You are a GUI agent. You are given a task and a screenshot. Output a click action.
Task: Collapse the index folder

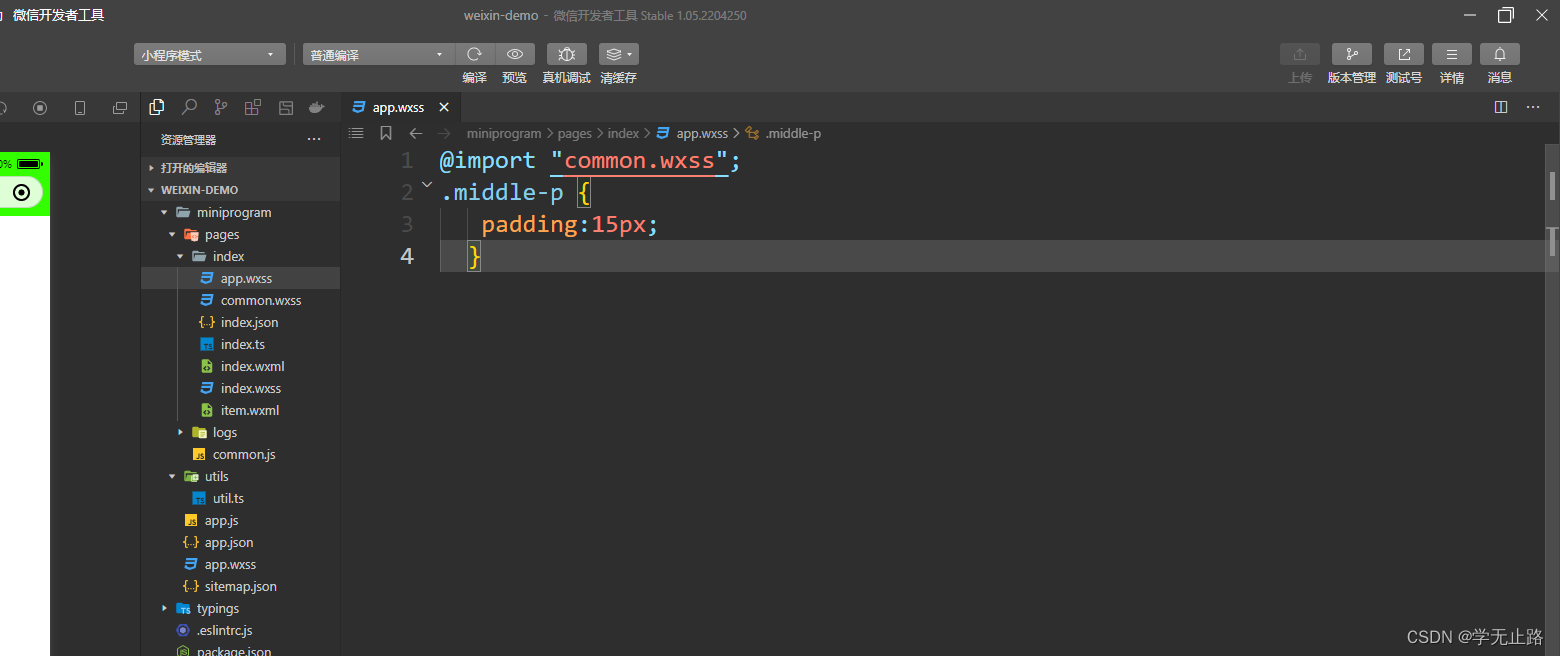coord(180,256)
